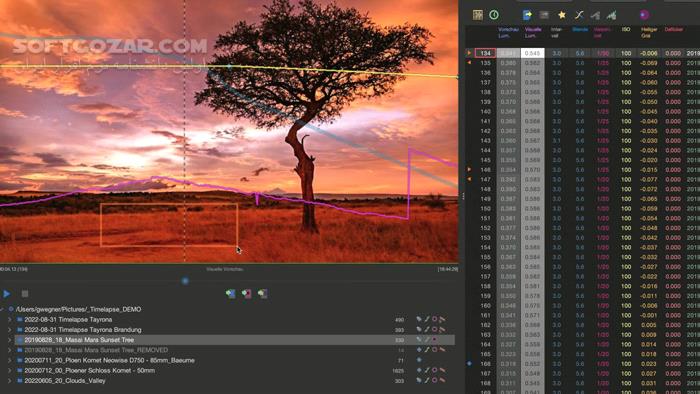Select the highlighted frame 134 cell in the table
Viewport: 700px width, 394px height.
click(x=485, y=53)
